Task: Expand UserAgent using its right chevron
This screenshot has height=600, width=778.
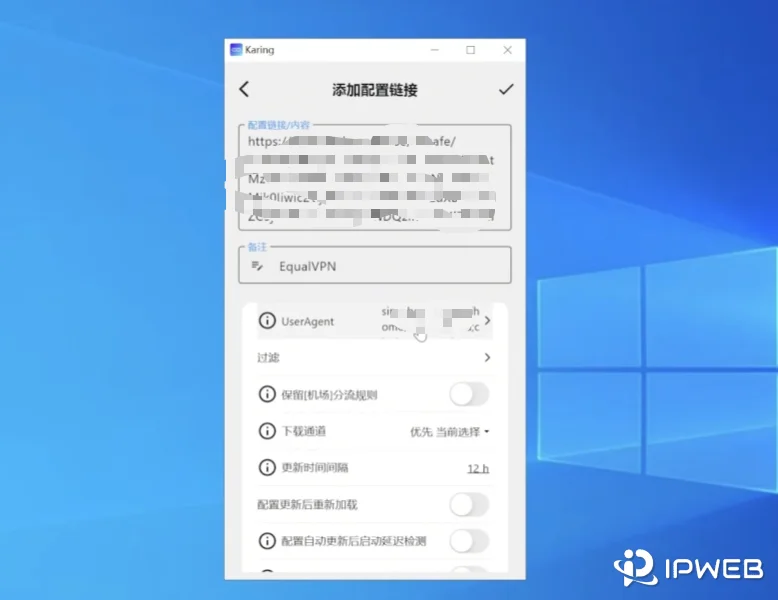Action: click(x=488, y=321)
